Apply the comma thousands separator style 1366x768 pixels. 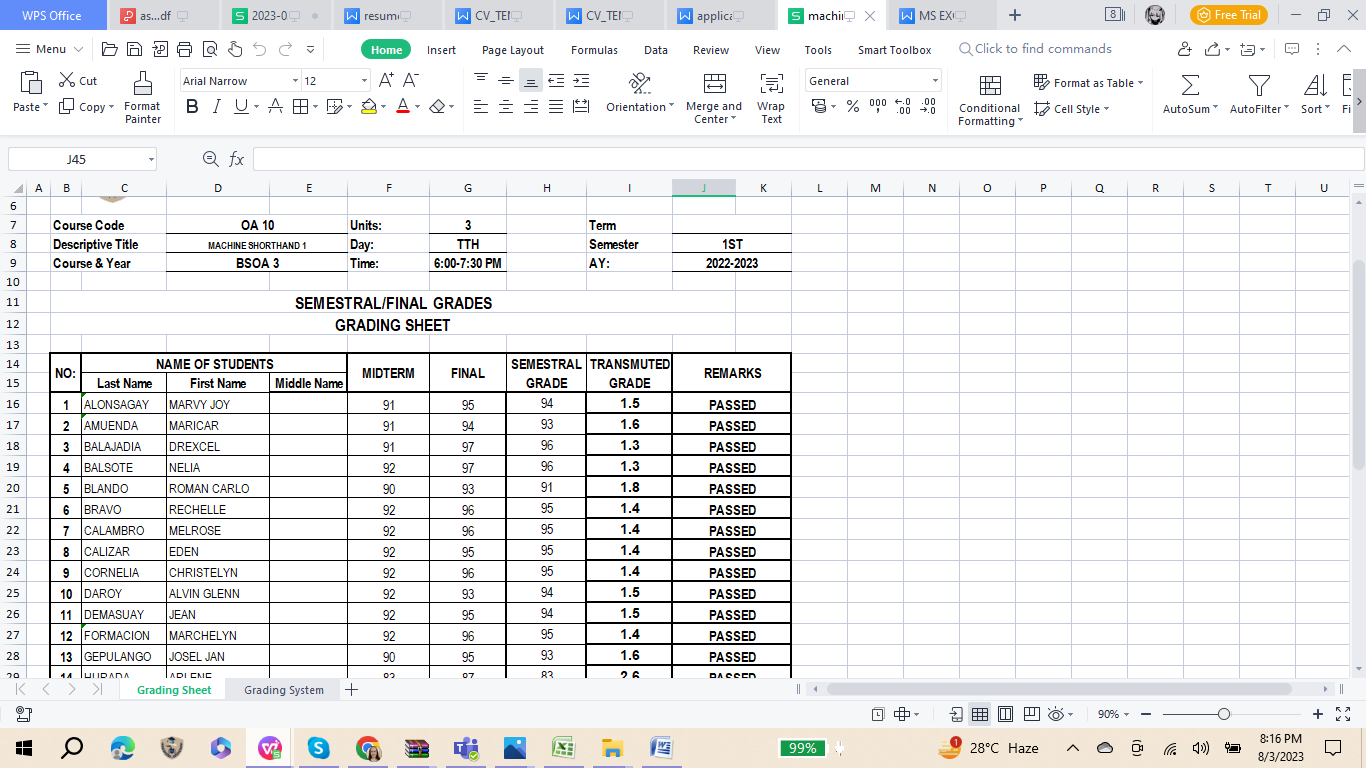click(x=878, y=107)
